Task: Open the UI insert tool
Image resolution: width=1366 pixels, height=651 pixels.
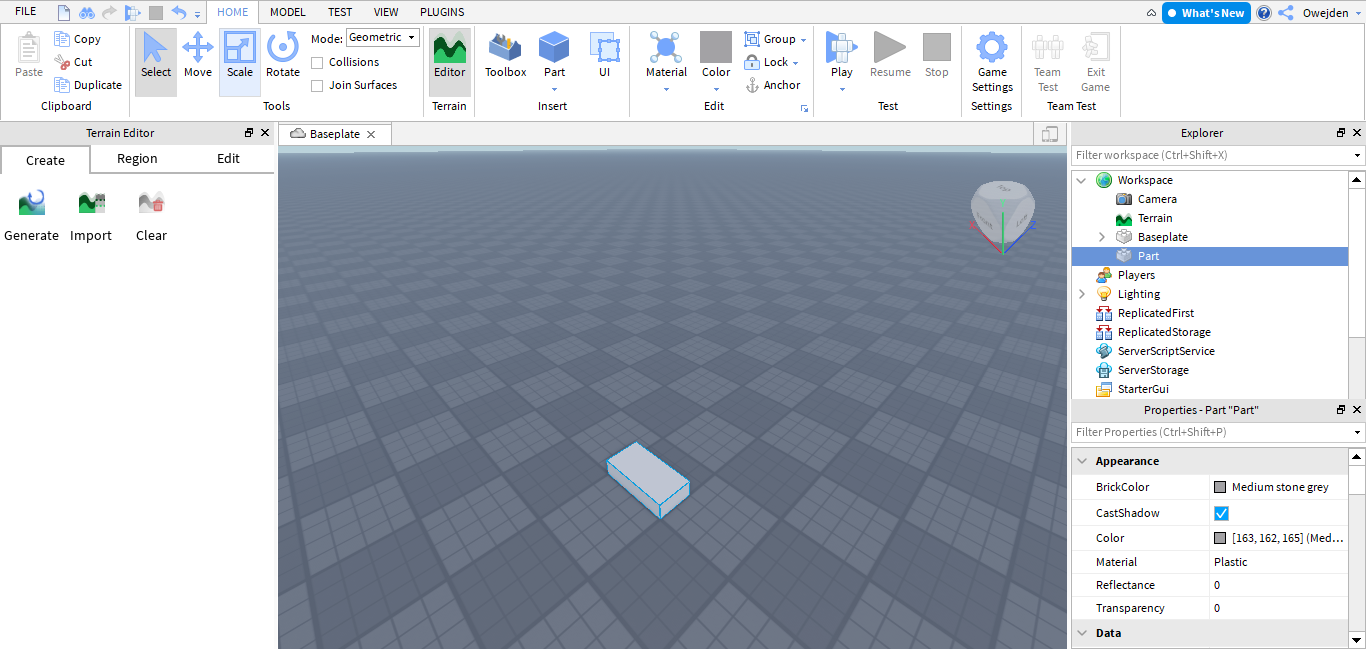Action: pyautogui.click(x=604, y=55)
